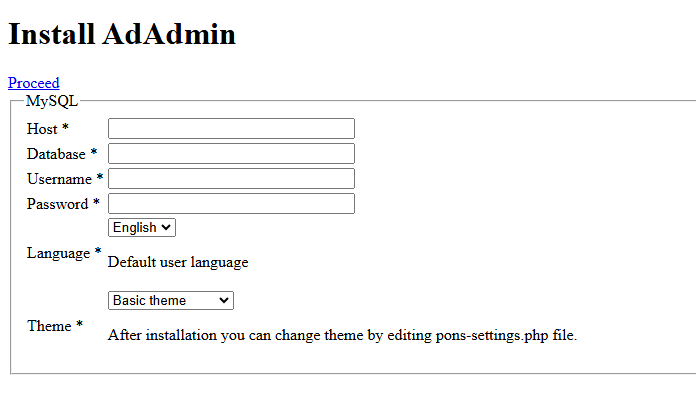
Task: Click into the Database text field
Action: coord(231,154)
